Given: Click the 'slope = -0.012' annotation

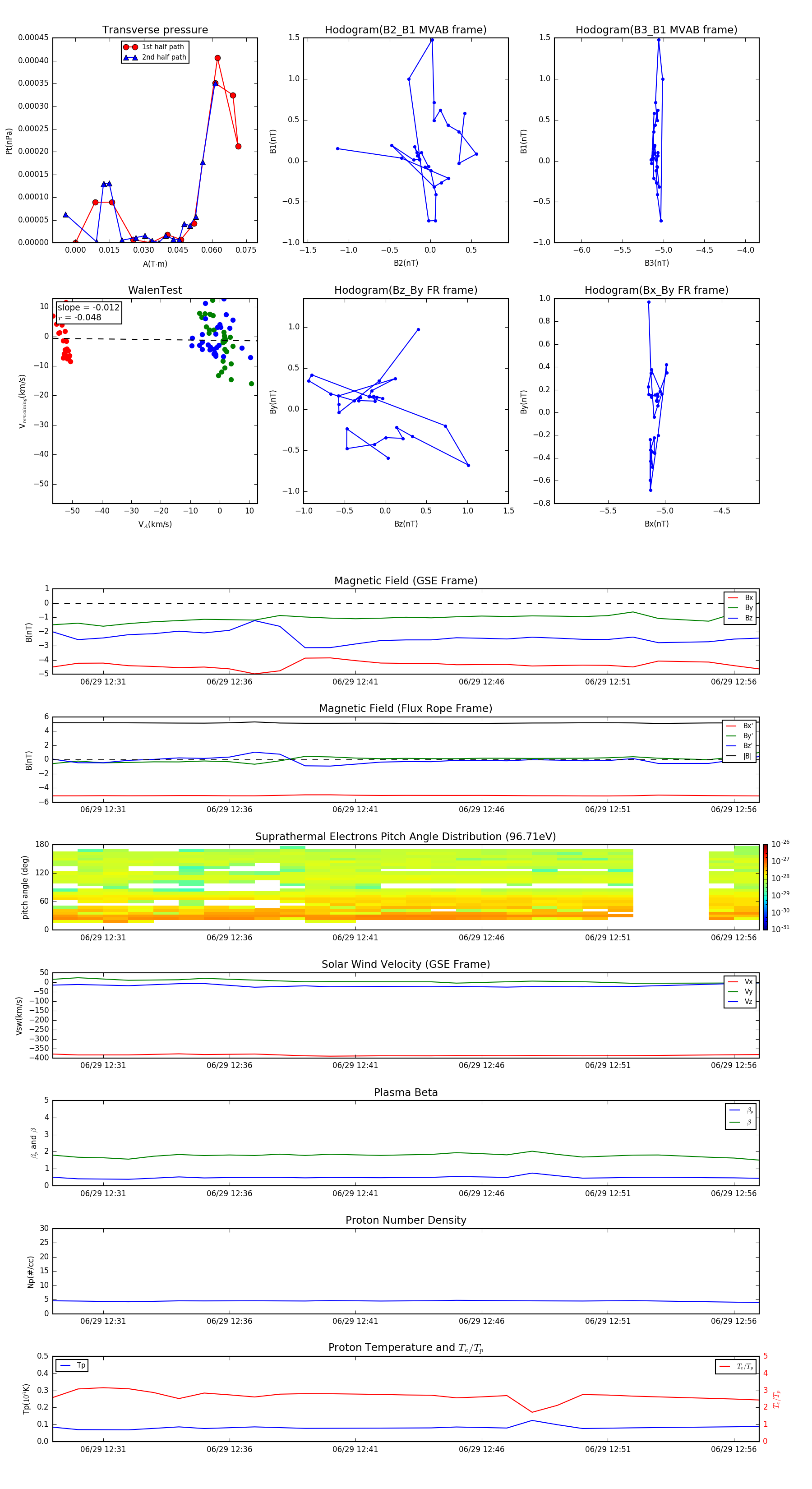Looking at the screenshot, I should click(88, 308).
